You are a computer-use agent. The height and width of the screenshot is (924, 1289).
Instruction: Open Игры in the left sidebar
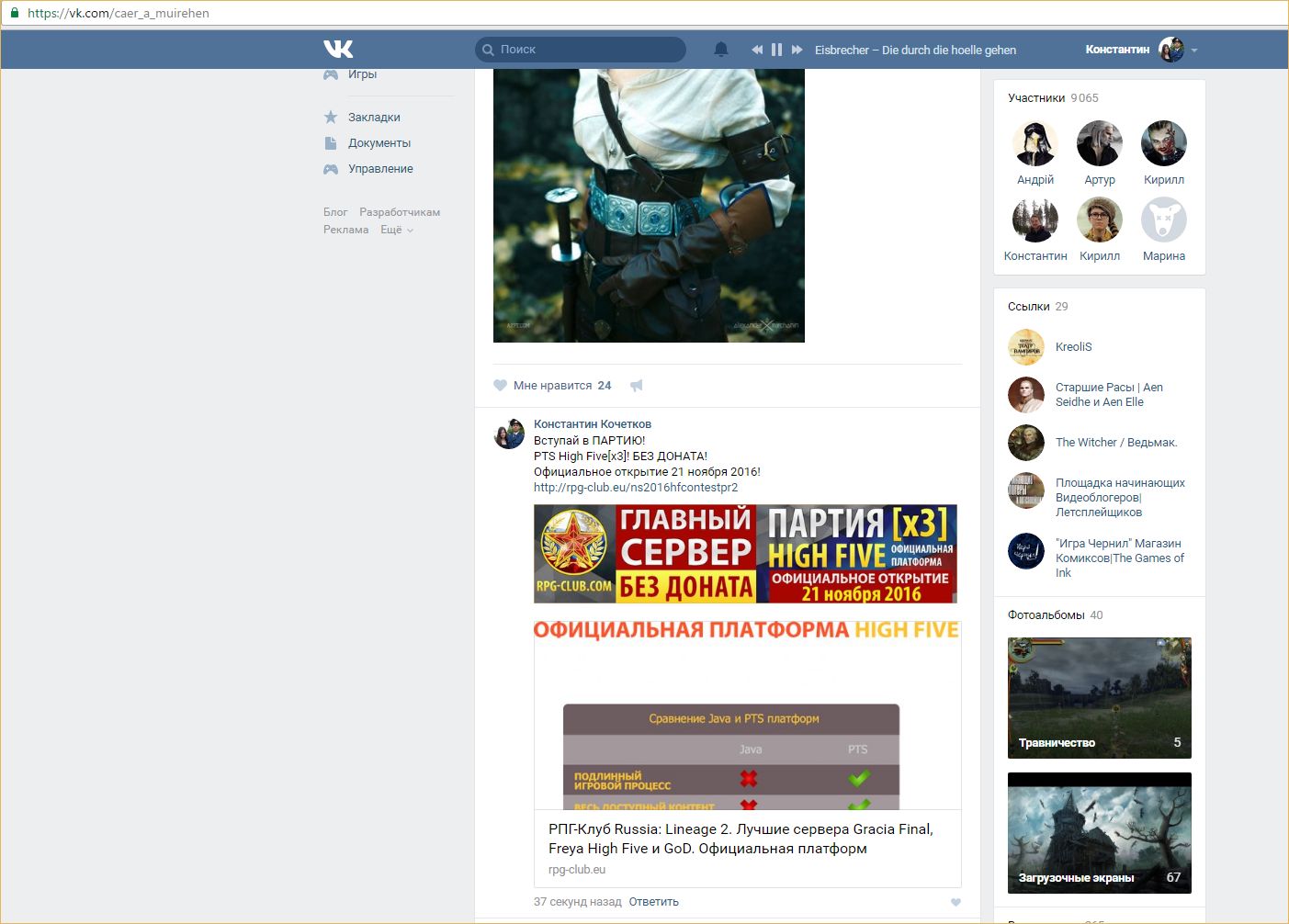[362, 74]
